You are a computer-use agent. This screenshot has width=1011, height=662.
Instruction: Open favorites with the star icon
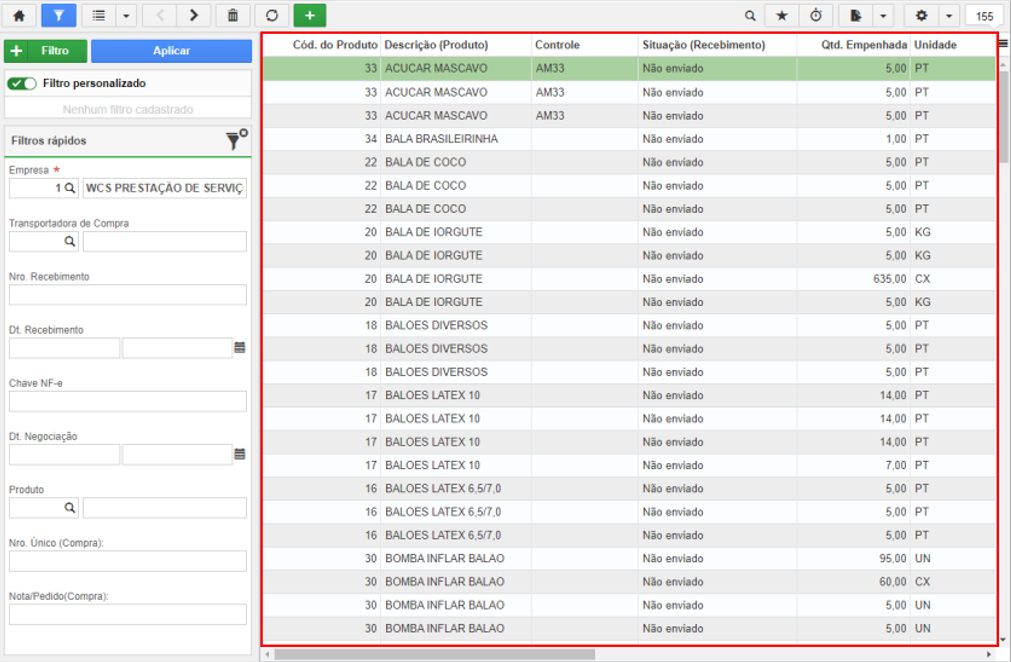point(782,16)
